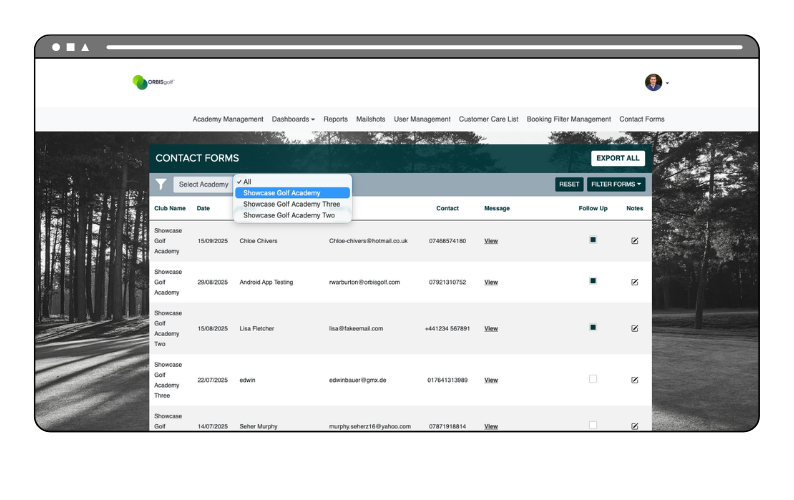The width and height of the screenshot is (794, 500).
Task: Go to Academy Management
Action: 228,119
